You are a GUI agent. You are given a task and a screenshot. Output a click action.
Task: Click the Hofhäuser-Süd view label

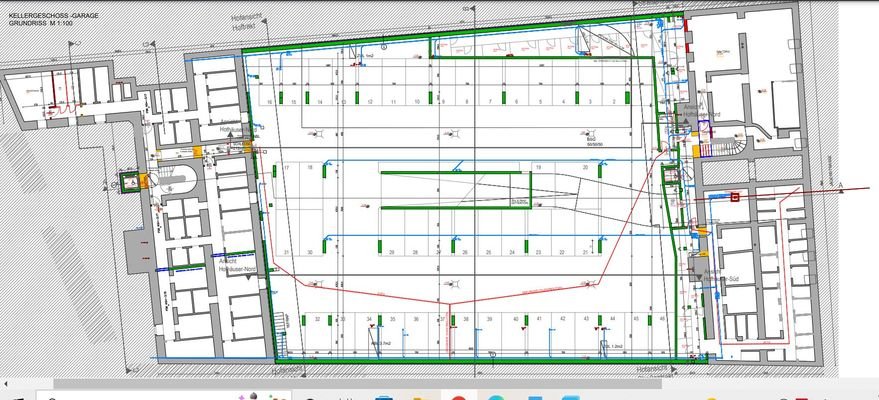719,279
